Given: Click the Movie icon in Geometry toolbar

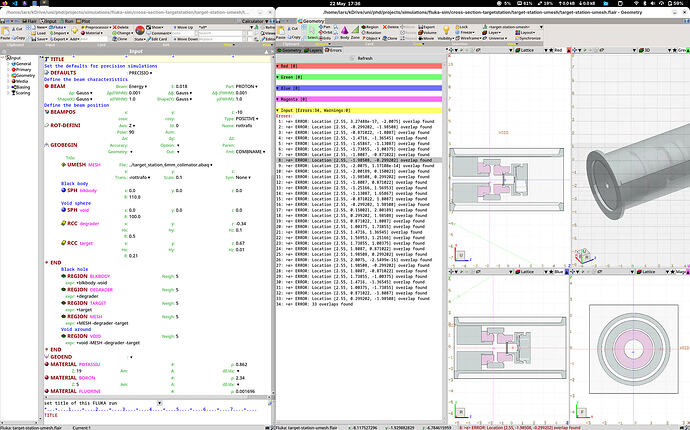Looking at the screenshot, I should (426, 38).
